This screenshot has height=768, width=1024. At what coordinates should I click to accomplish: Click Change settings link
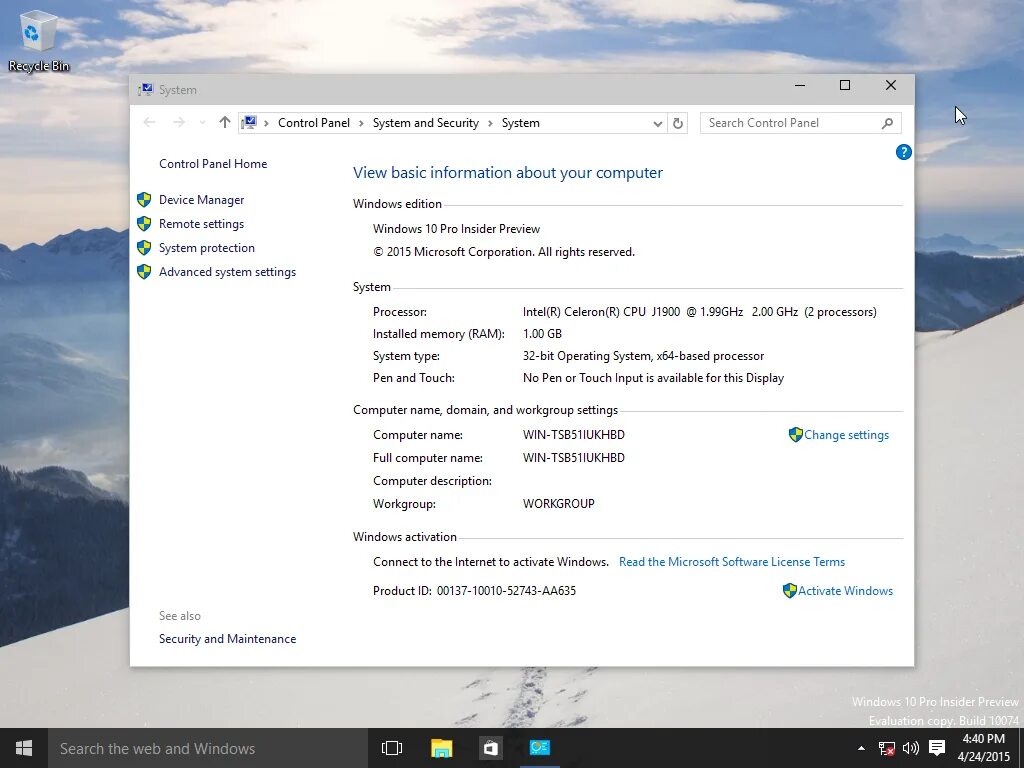coord(846,435)
